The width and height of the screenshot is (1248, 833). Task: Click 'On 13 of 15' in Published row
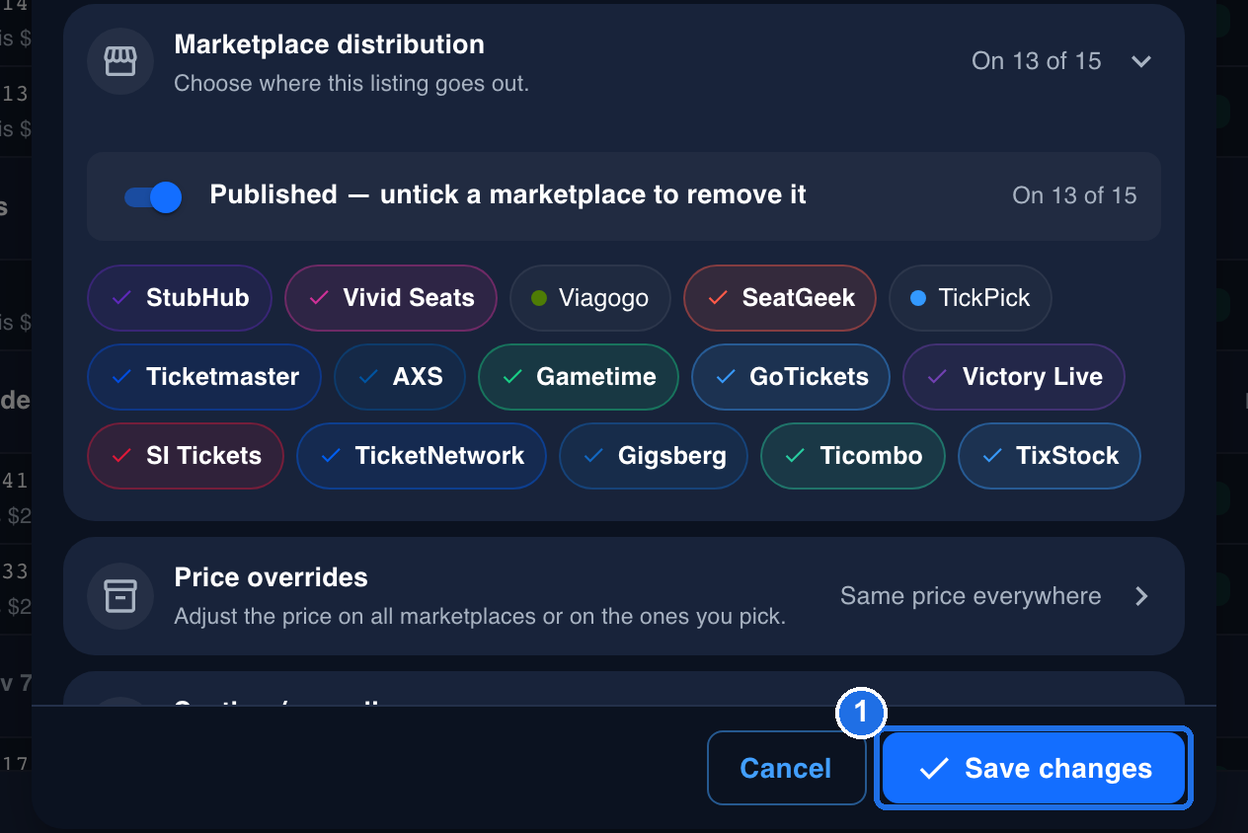point(1075,196)
